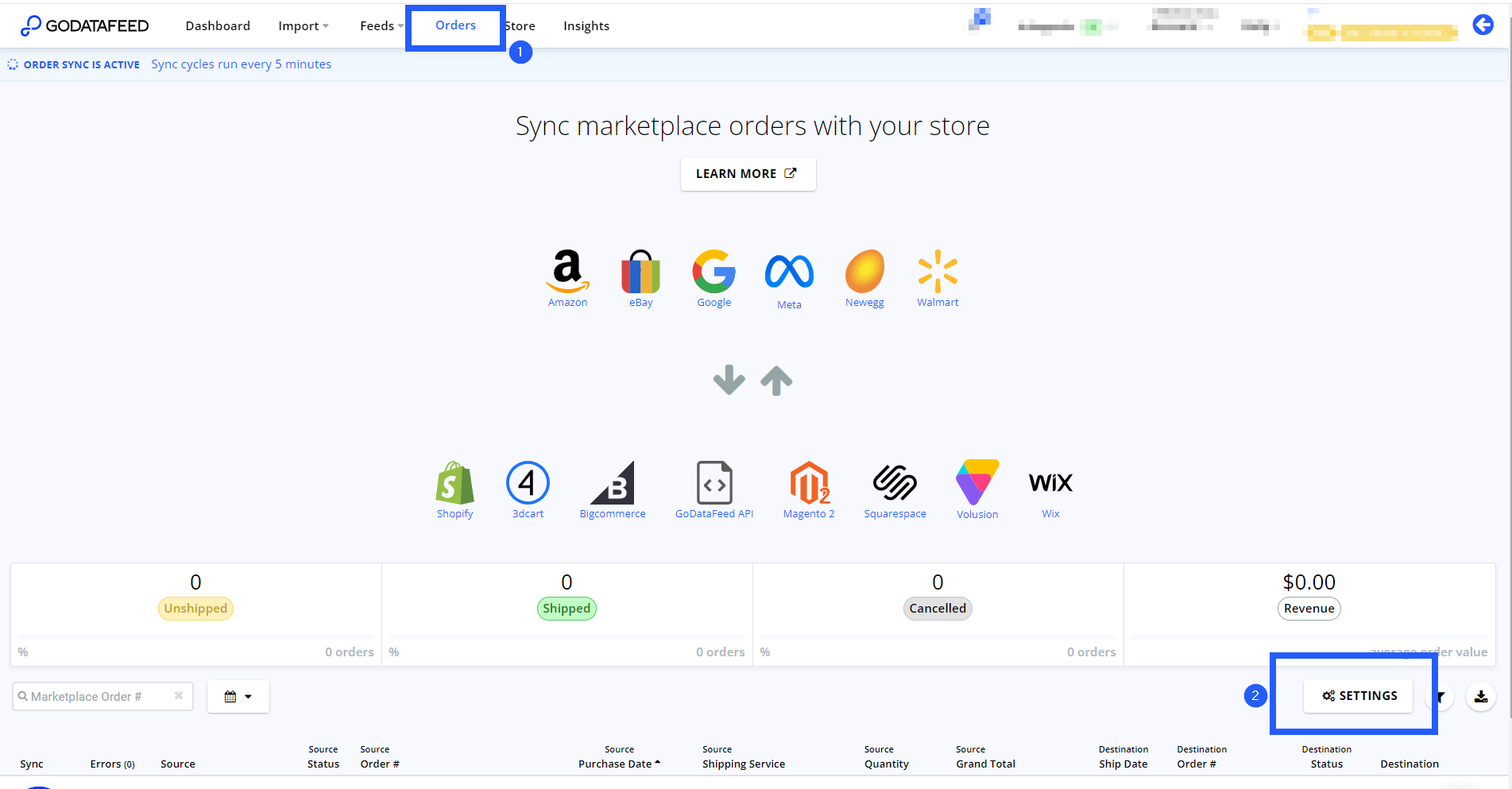The height and width of the screenshot is (789, 1512).
Task: Click the Revenue badge
Action: click(x=1309, y=609)
